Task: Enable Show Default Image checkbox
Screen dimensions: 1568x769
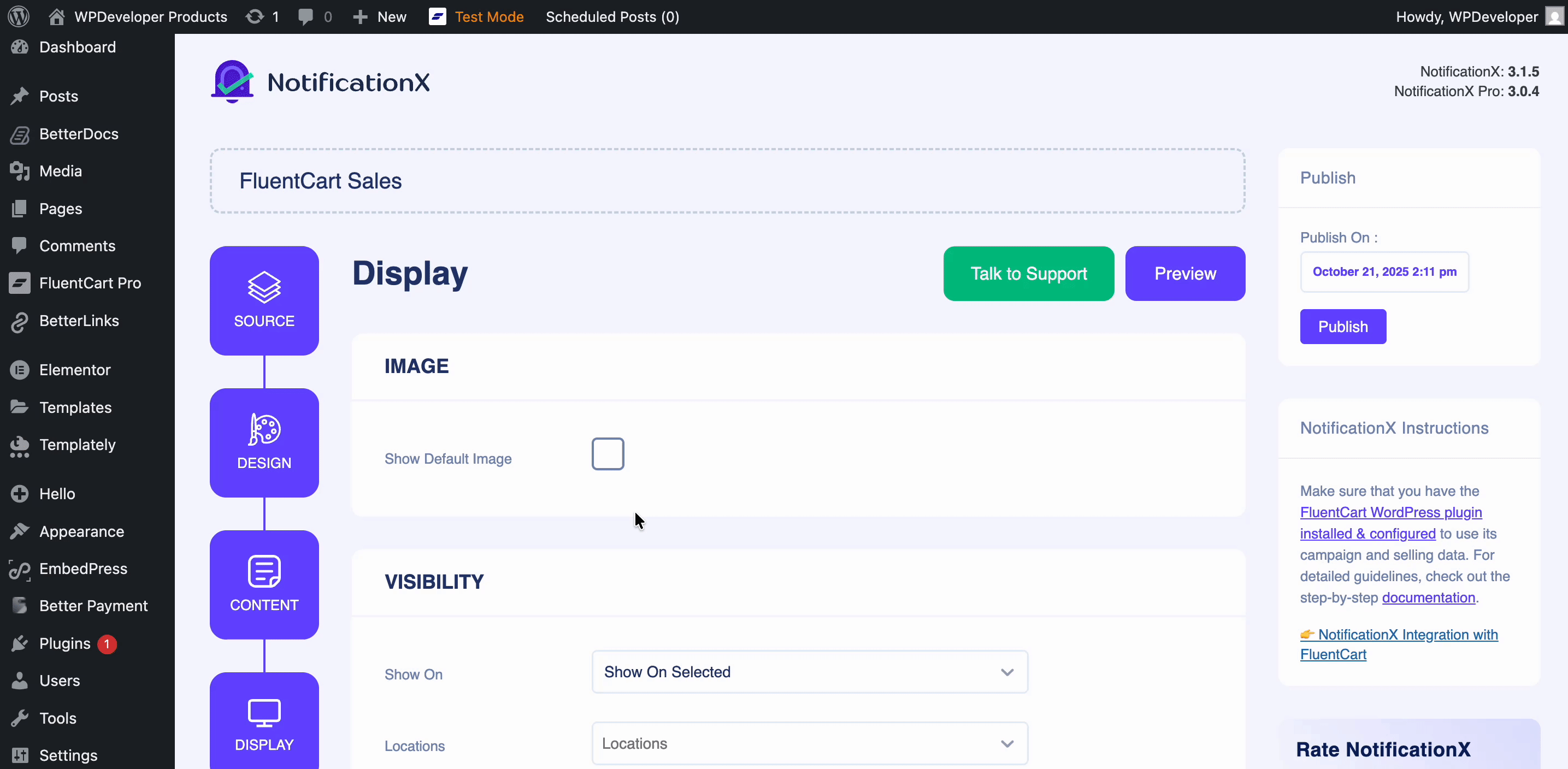Action: tap(608, 454)
